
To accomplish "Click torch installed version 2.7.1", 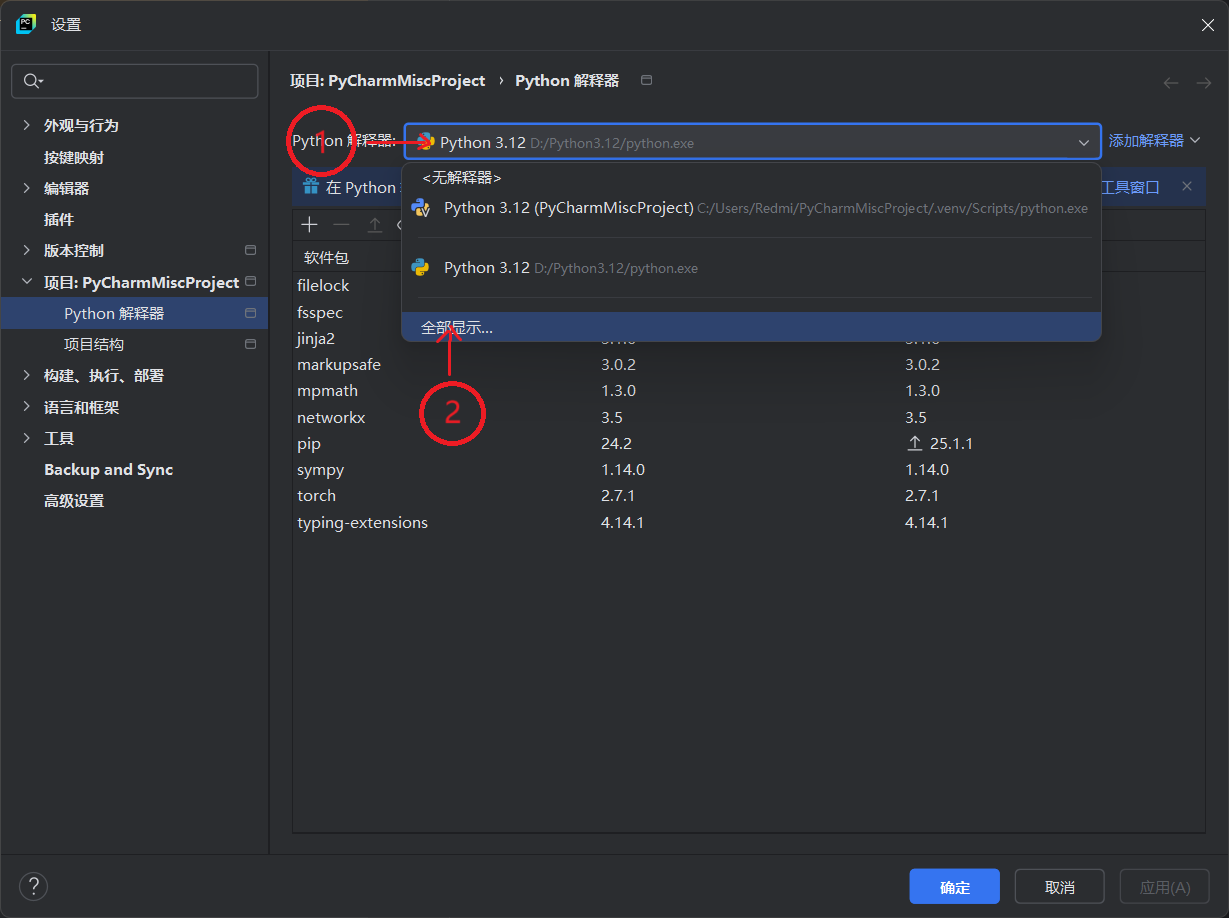I will 618,495.
